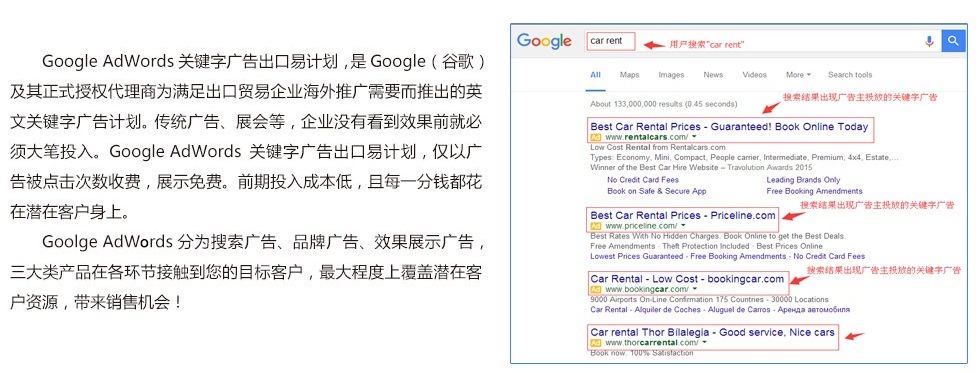Click the microphone voice search icon
Screen dimensions: 980x373
929,41
